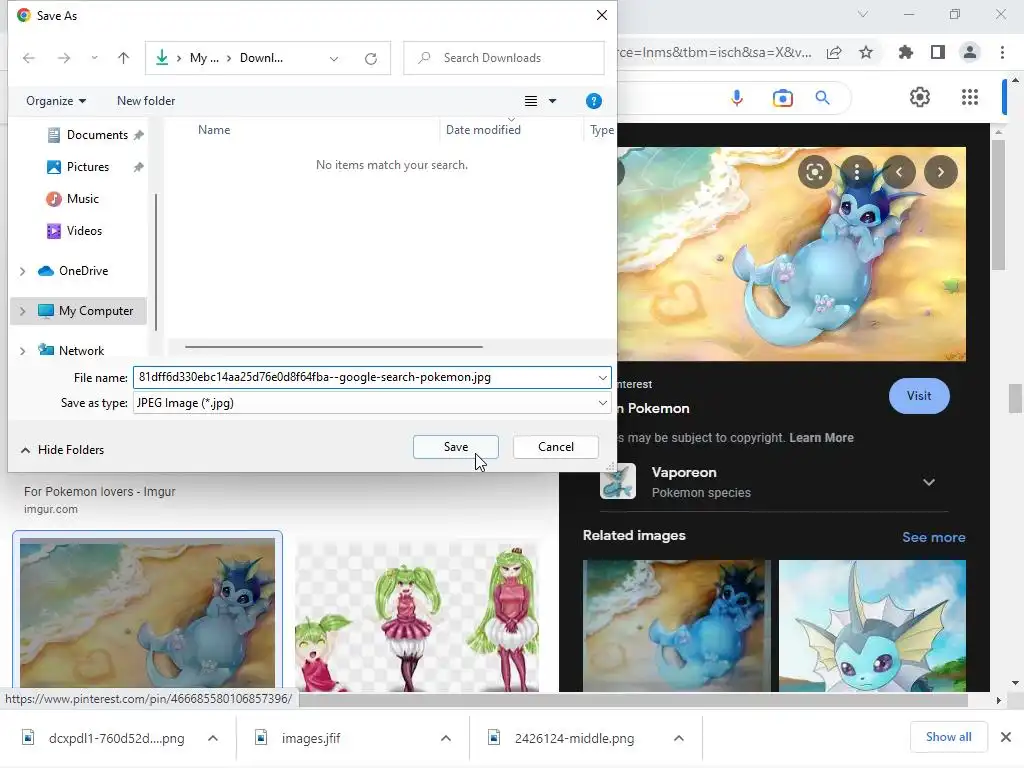
Task: Click the Save button
Action: (x=456, y=447)
